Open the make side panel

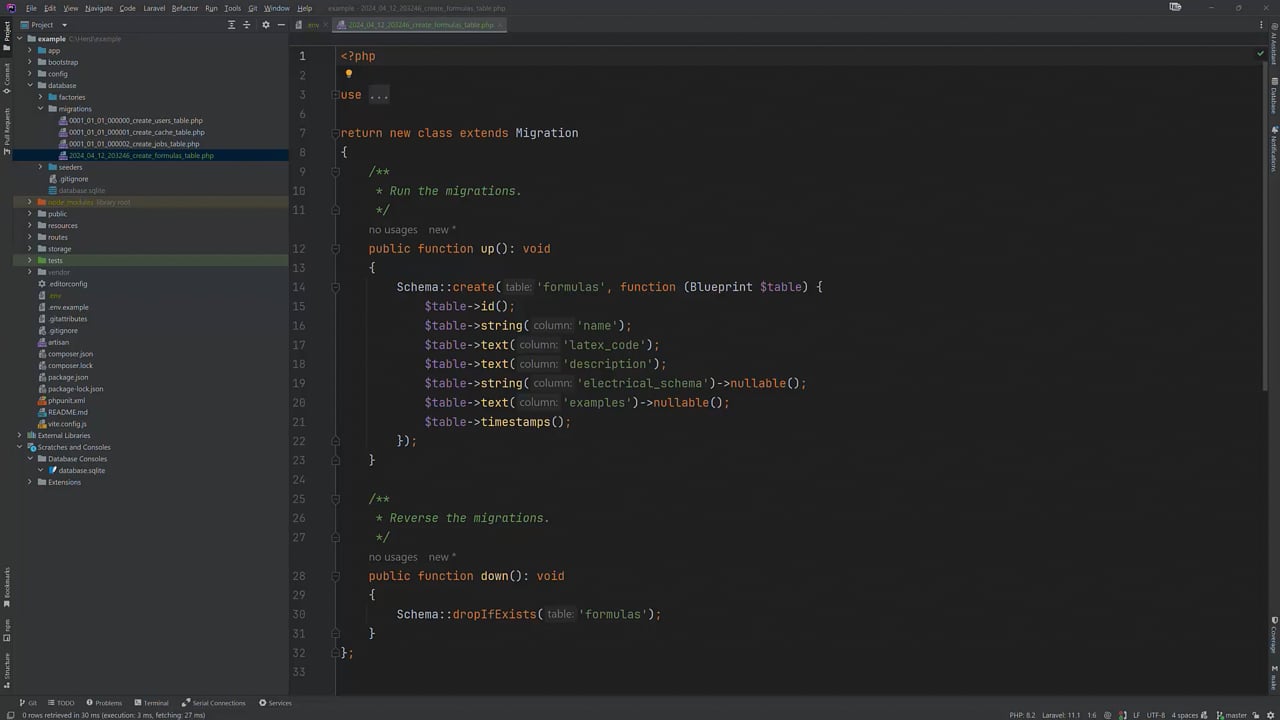click(x=1274, y=678)
